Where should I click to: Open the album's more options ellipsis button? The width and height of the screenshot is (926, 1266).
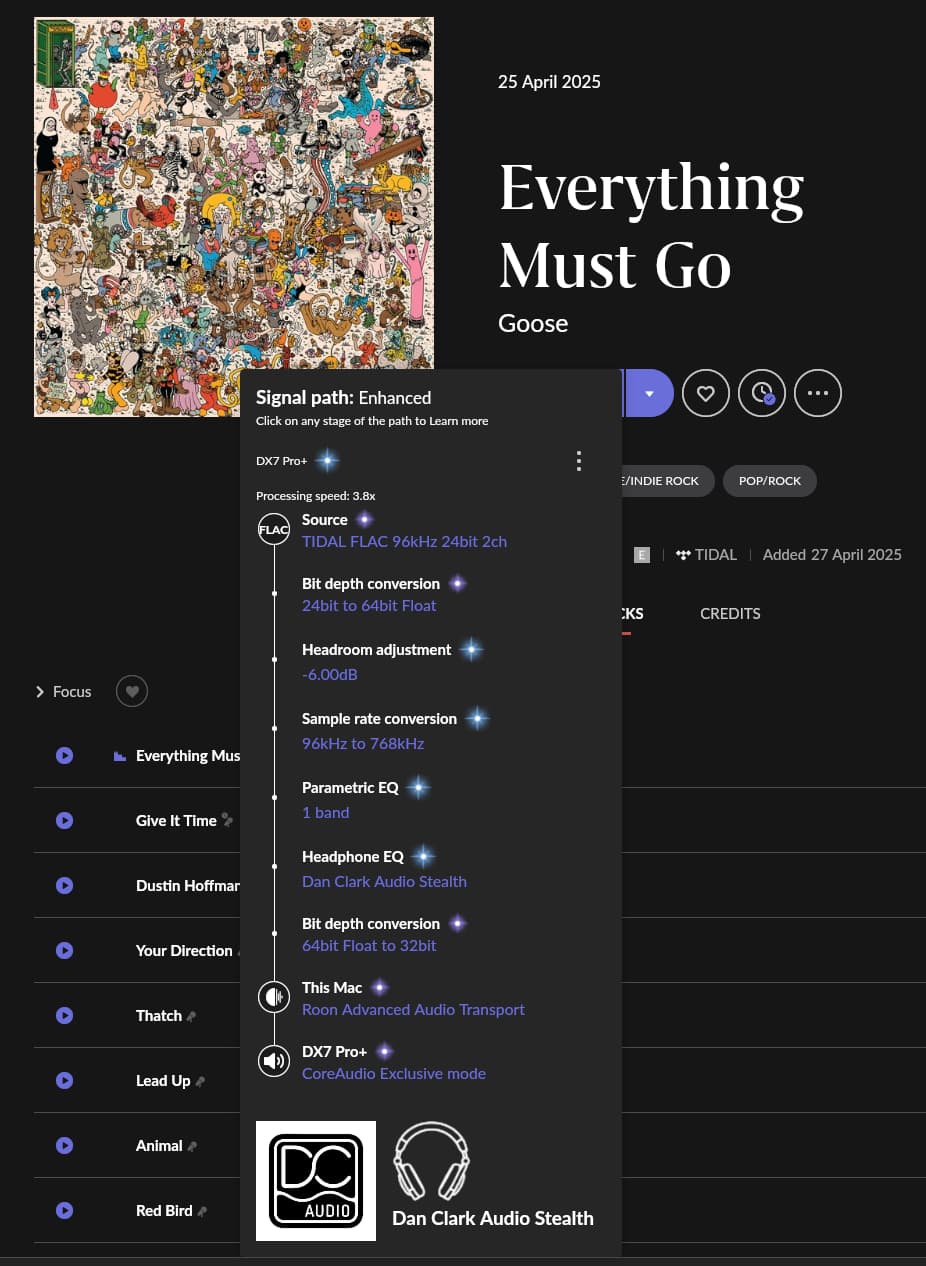pyautogui.click(x=818, y=394)
